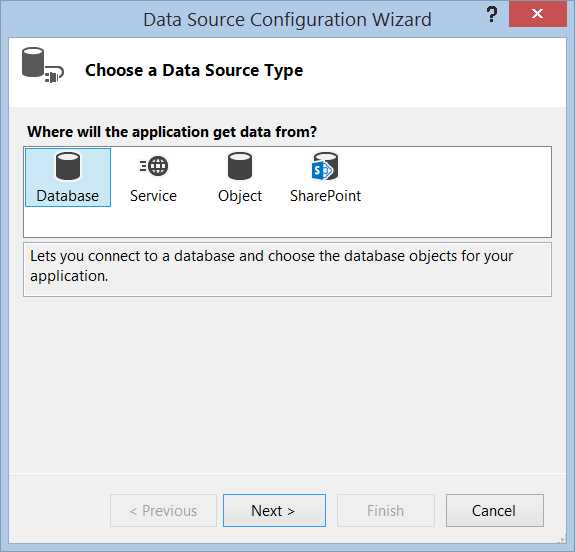Click the Where will the application get data from question

[x=172, y=132]
